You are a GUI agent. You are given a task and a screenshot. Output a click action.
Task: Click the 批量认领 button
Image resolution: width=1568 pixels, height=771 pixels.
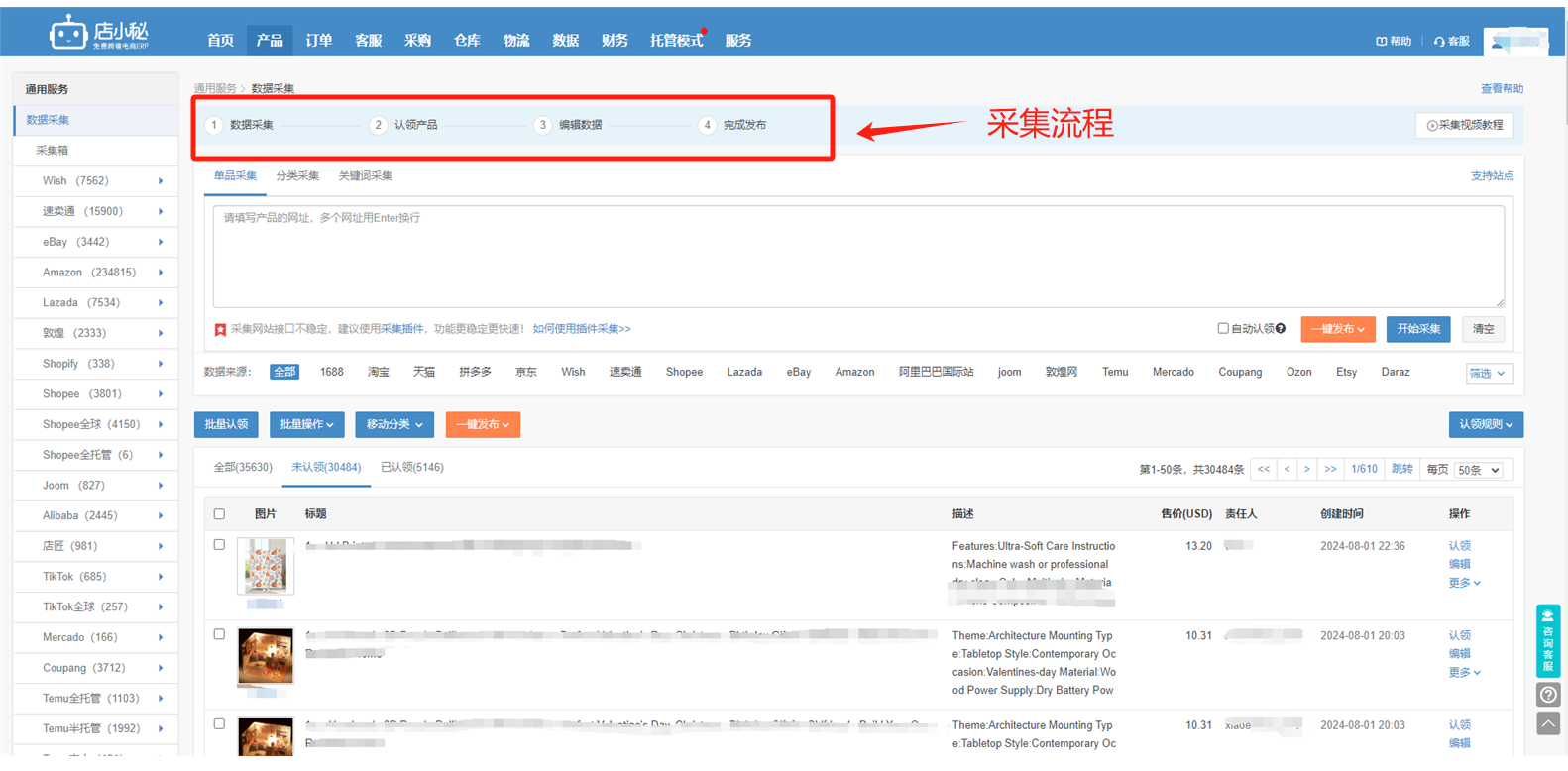[226, 425]
